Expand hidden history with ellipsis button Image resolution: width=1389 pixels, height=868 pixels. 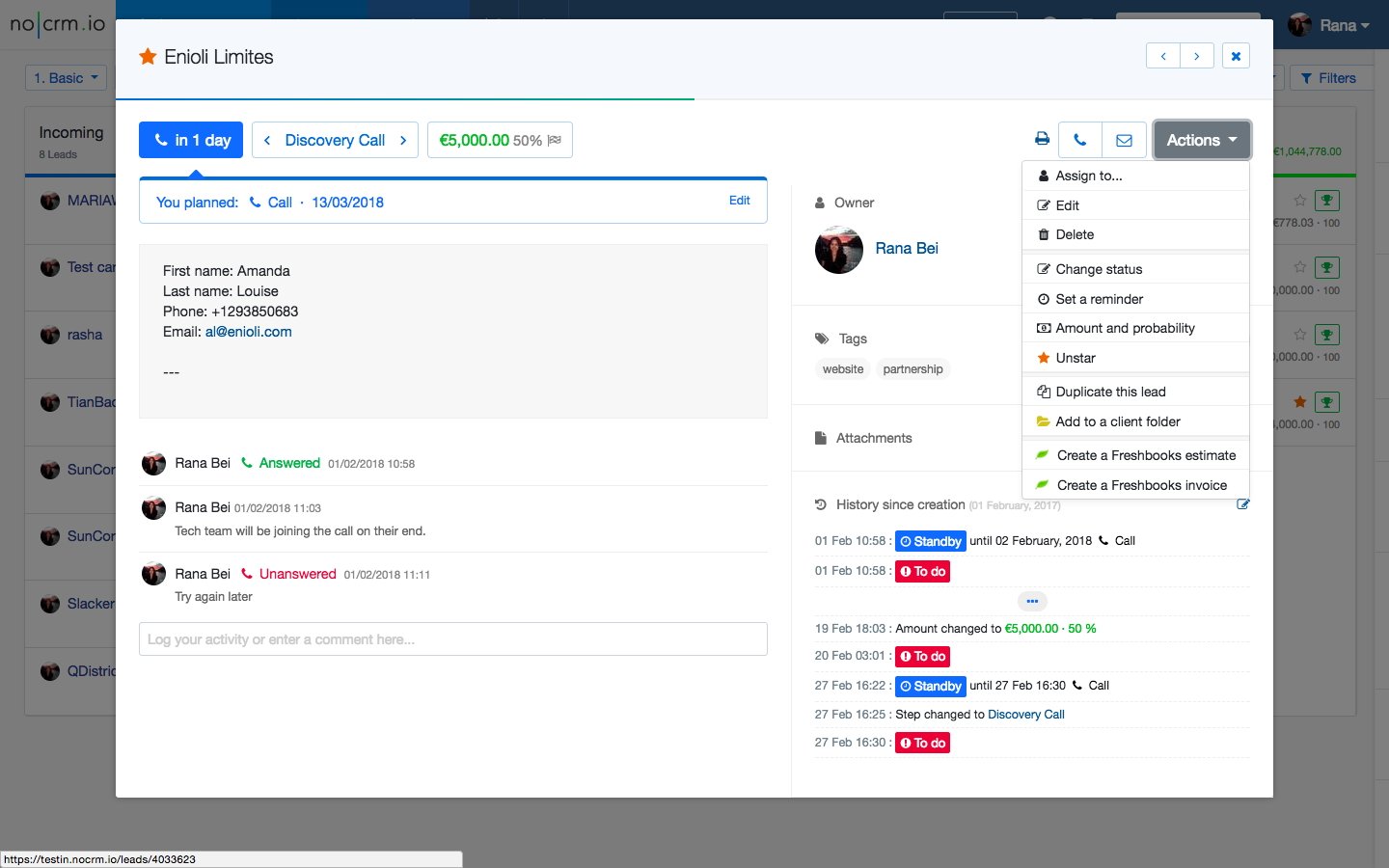[x=1032, y=601]
